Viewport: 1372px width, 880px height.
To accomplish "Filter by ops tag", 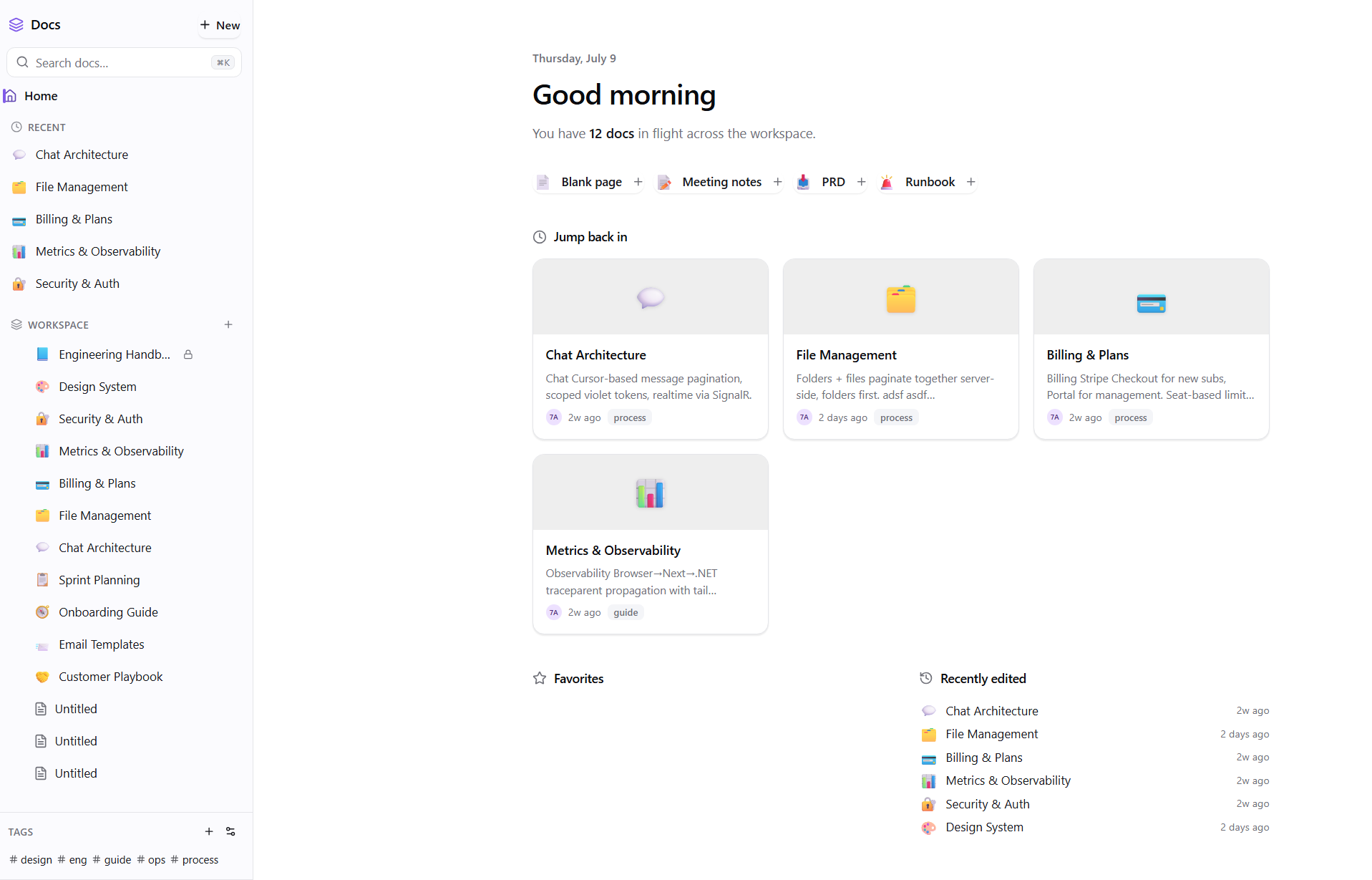I will point(151,859).
